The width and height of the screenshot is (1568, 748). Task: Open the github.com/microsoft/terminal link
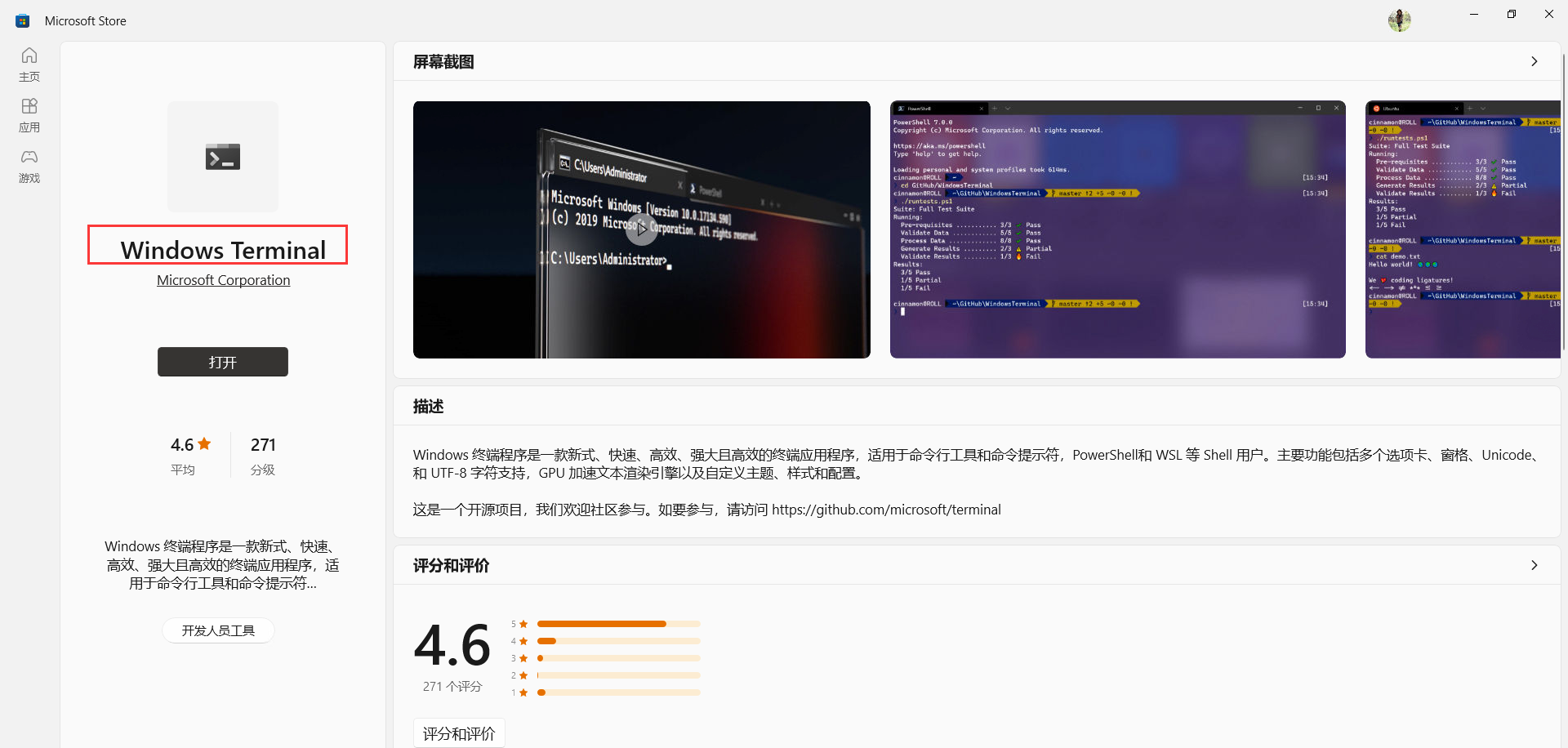coord(886,509)
